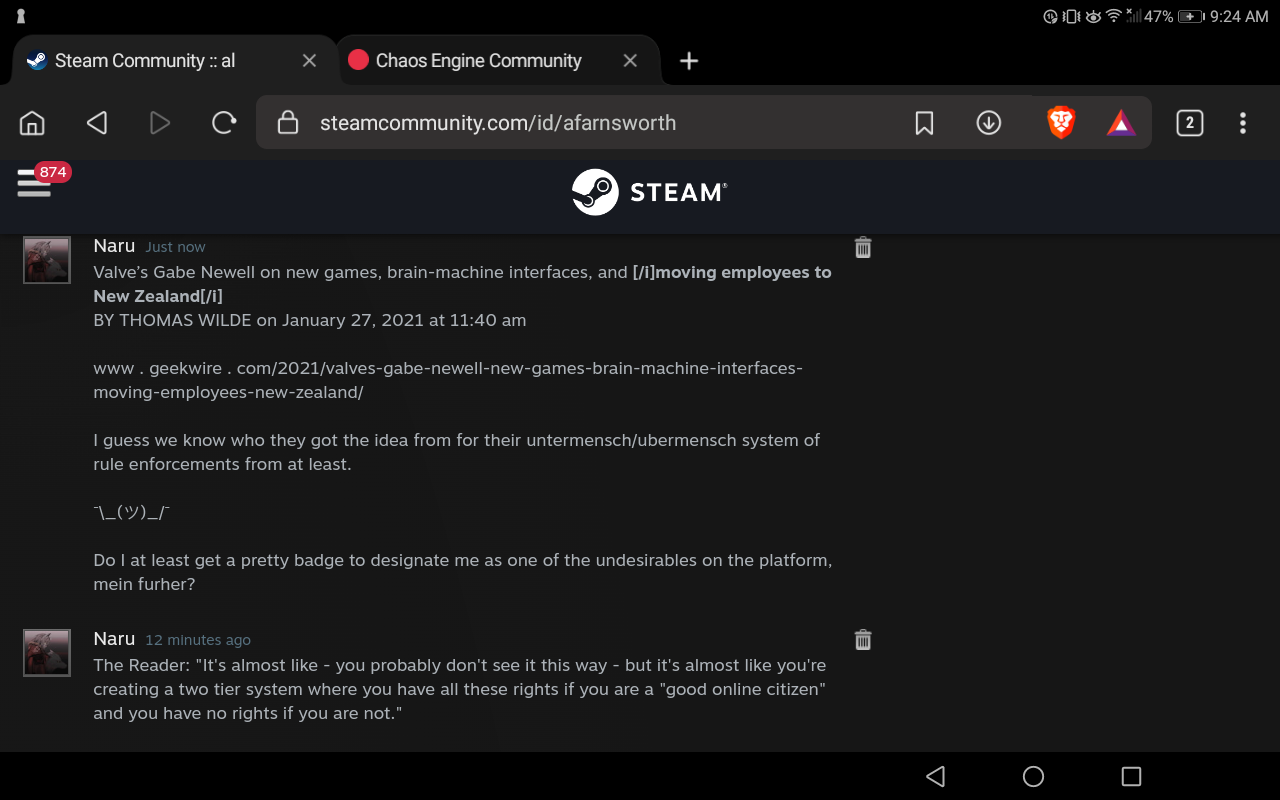Select the shrug emoticon line
The width and height of the screenshot is (1280, 800).
point(132,512)
